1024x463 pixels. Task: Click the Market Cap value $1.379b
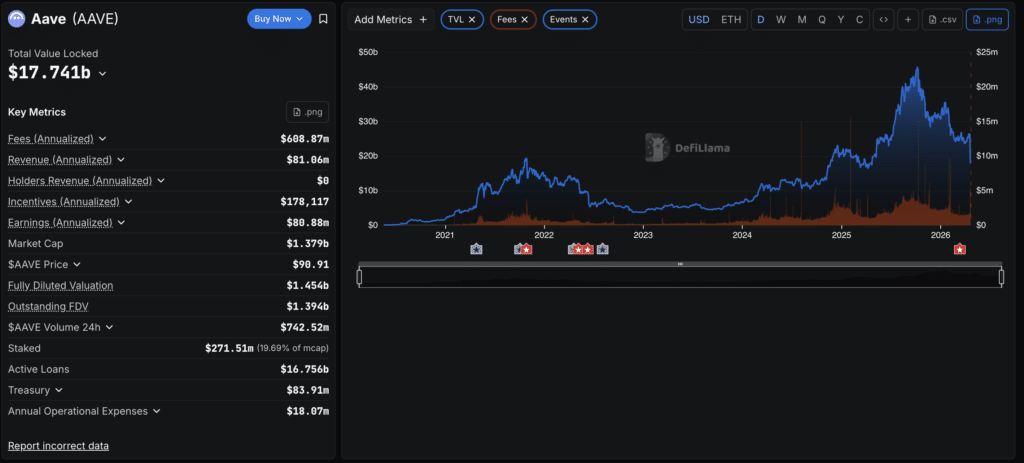click(308, 244)
